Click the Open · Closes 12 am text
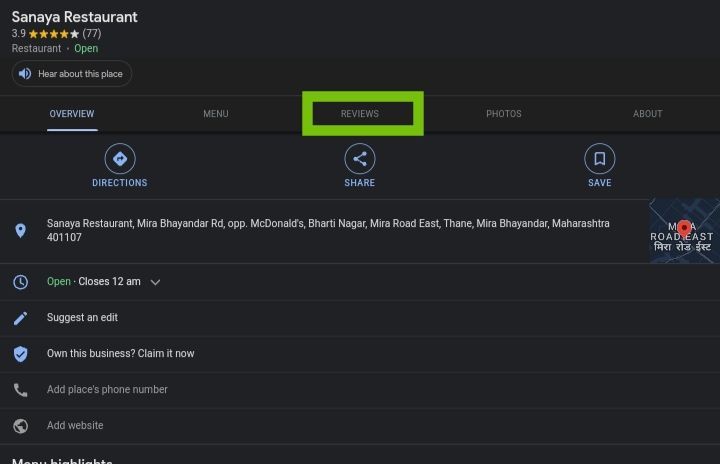Image resolution: width=720 pixels, height=464 pixels. tap(94, 281)
